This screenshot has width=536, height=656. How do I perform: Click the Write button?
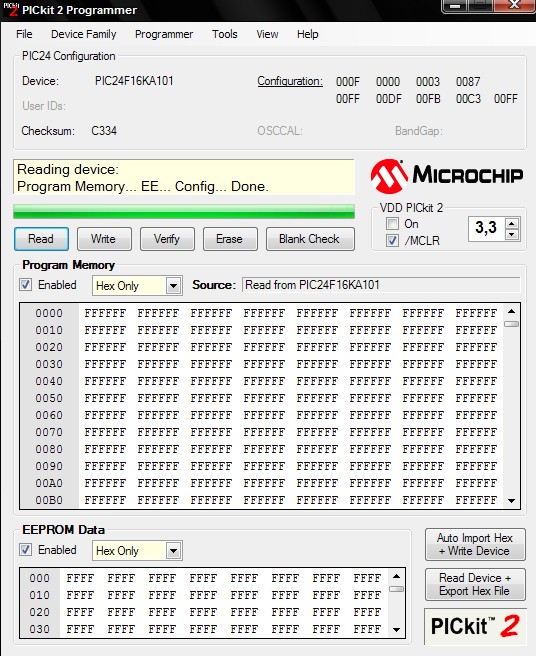pyautogui.click(x=104, y=239)
